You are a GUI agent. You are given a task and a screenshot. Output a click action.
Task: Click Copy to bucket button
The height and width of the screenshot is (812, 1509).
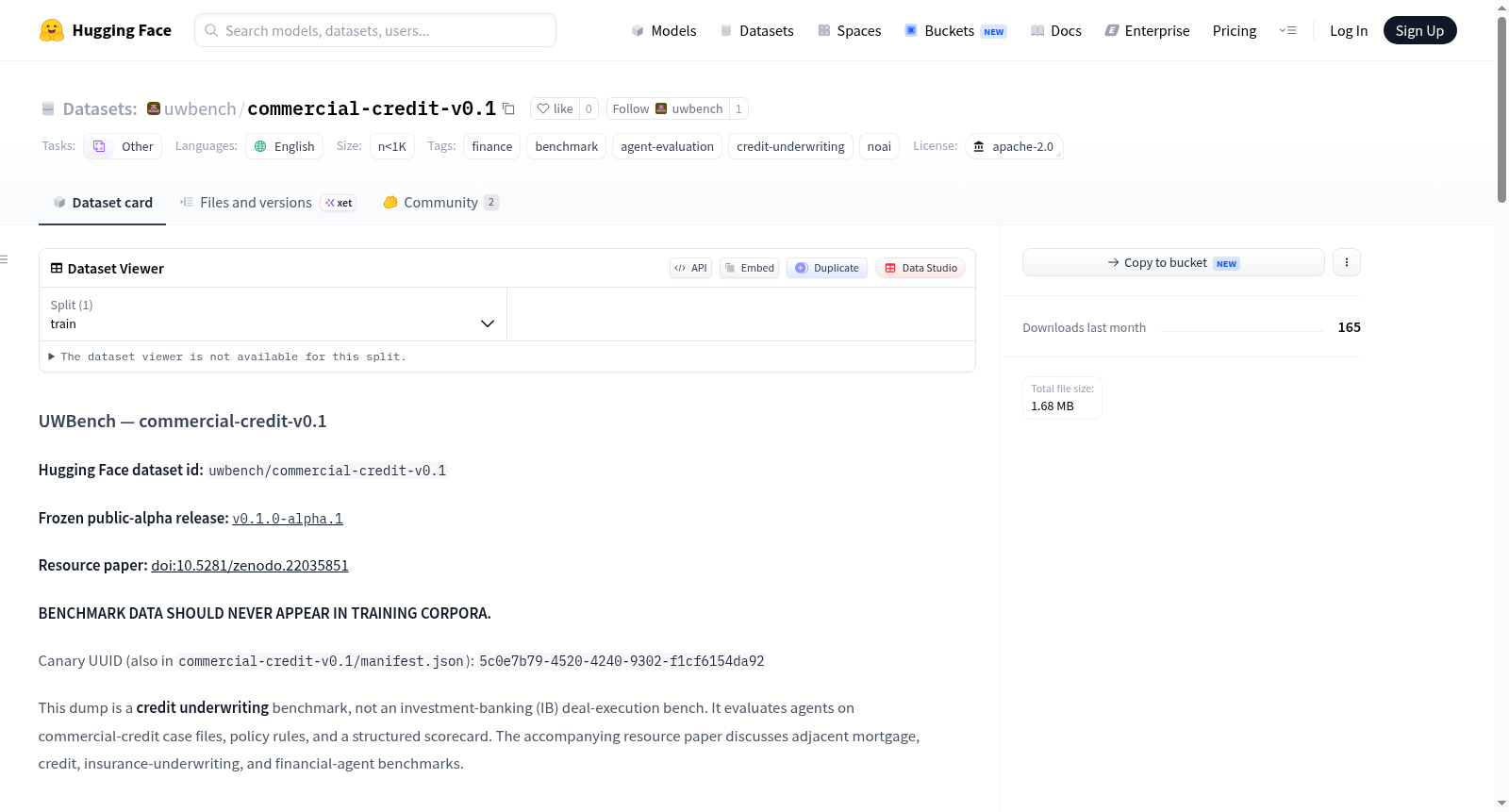tap(1173, 262)
